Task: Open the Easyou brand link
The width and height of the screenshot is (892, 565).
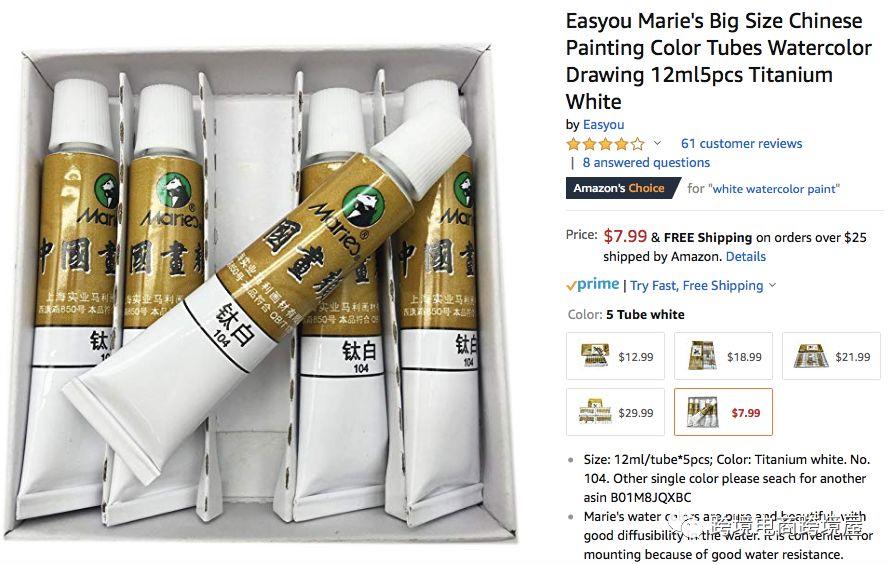Action: click(x=604, y=125)
